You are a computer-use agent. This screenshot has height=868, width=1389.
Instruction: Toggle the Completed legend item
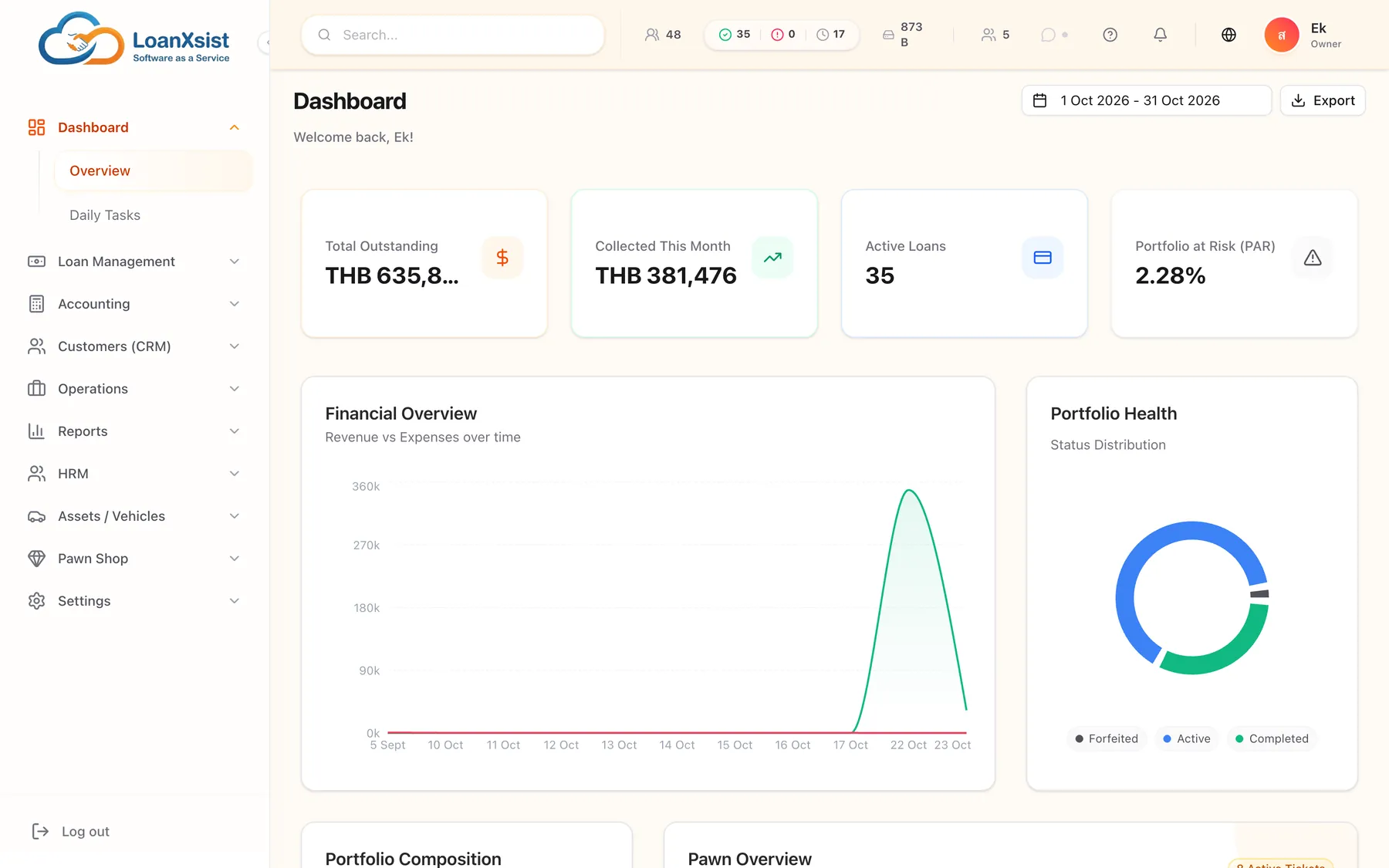click(1272, 738)
